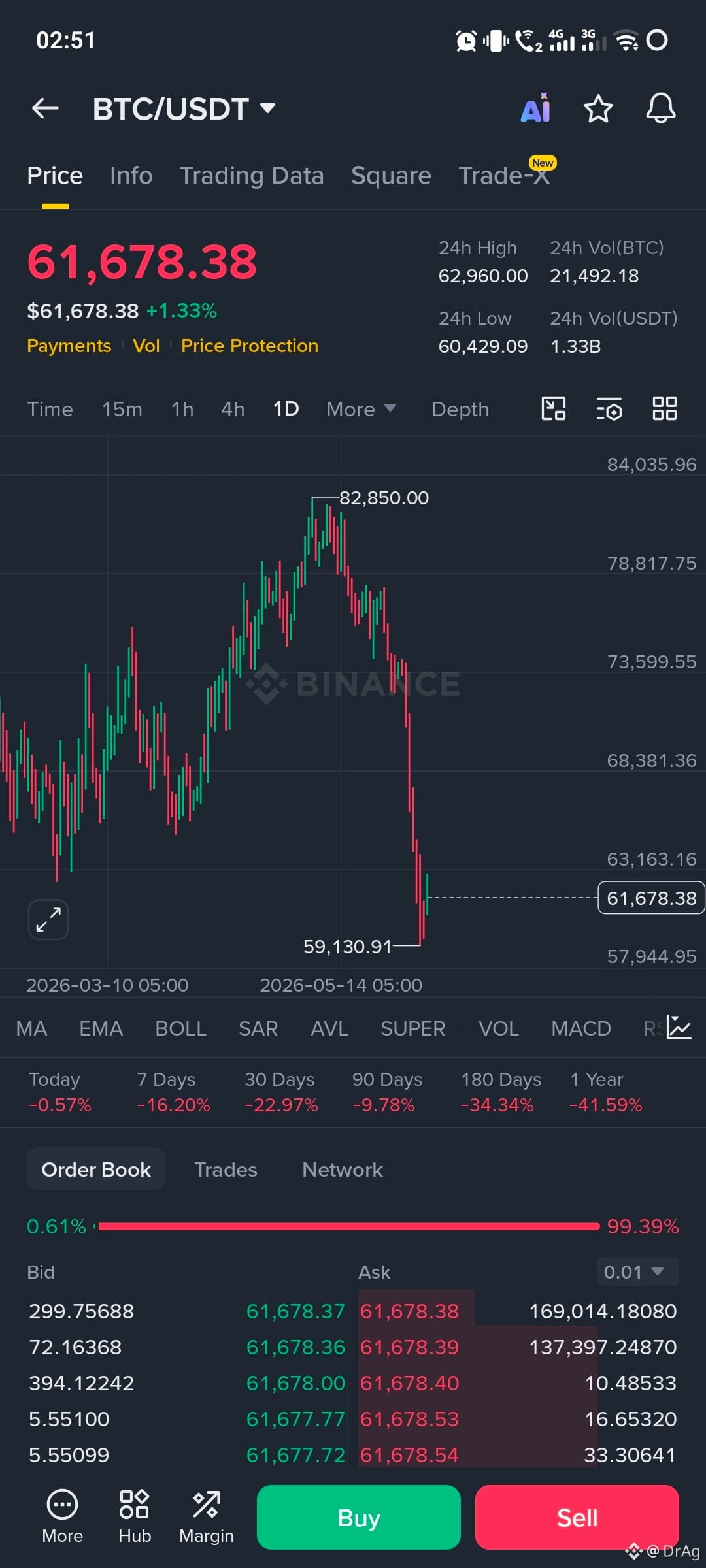Toggle the MACD sub-indicator
The image size is (706, 1568).
[x=581, y=1028]
